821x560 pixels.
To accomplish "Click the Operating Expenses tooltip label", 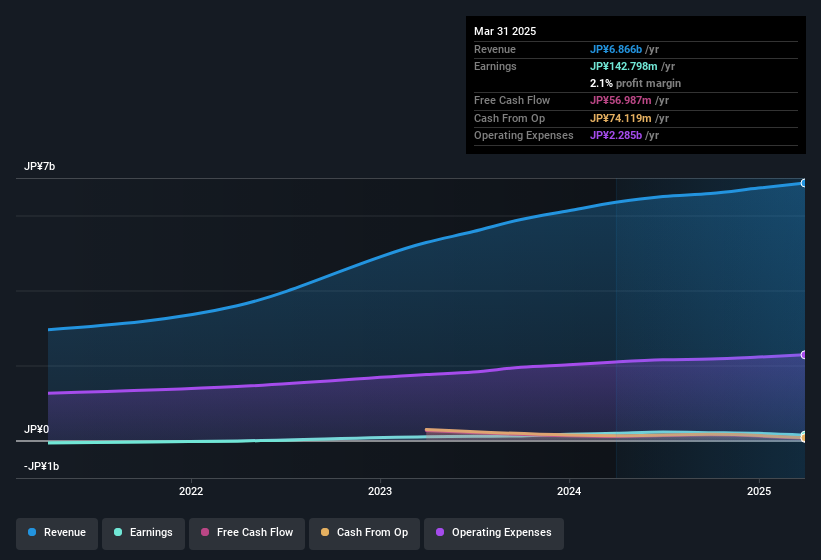I will click(524, 136).
